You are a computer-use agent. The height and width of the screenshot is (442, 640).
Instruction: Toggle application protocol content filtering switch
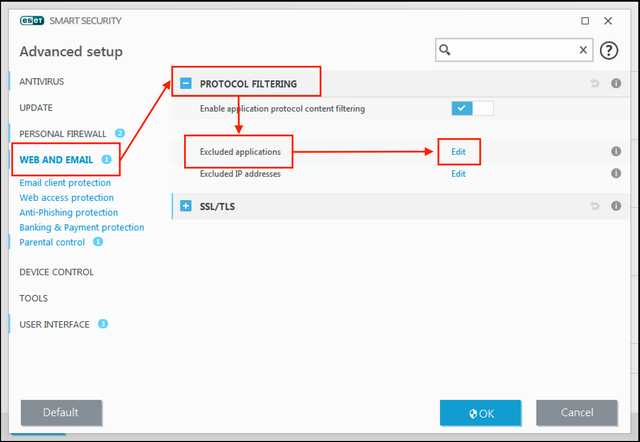472,108
